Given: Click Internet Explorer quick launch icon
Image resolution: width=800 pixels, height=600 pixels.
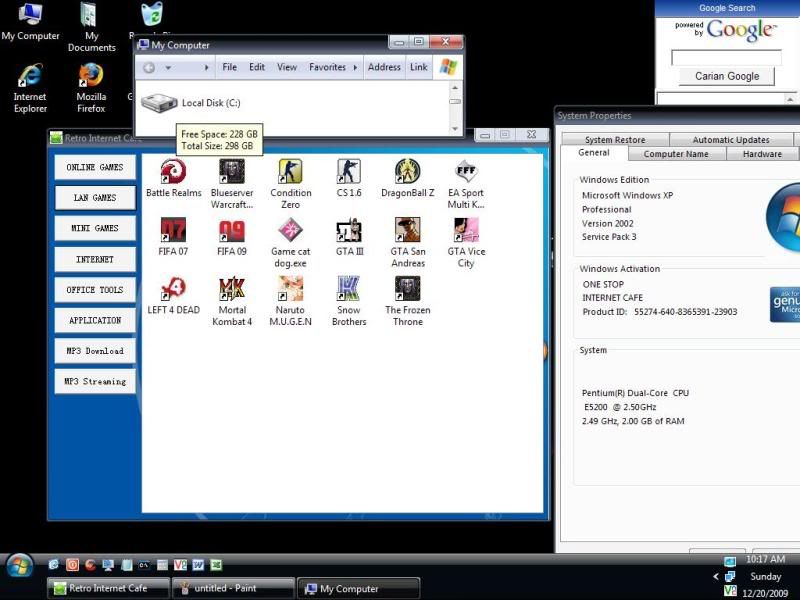Looking at the screenshot, I should (54, 565).
